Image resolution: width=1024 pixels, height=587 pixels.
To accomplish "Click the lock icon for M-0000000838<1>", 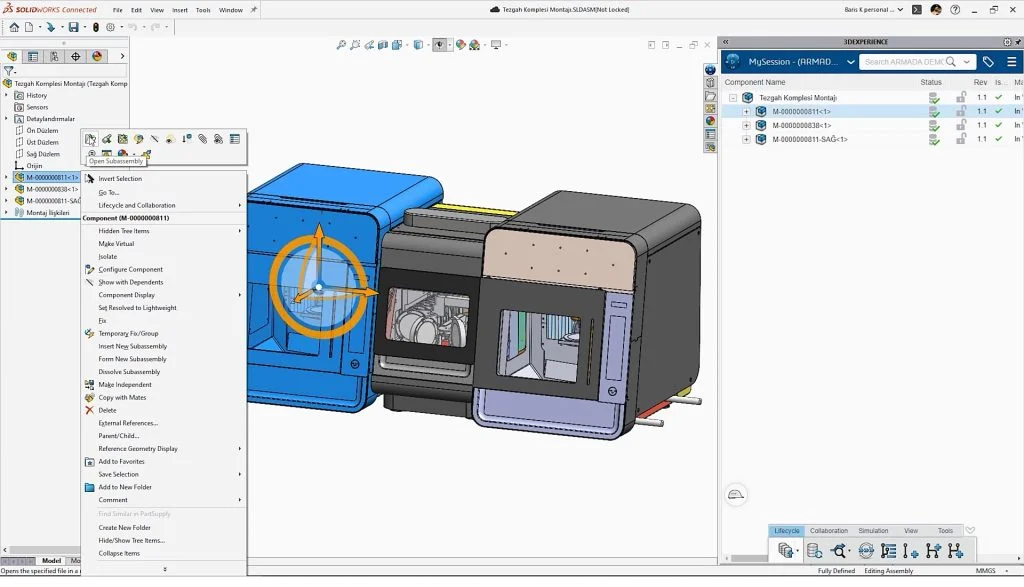I will [x=961, y=126].
